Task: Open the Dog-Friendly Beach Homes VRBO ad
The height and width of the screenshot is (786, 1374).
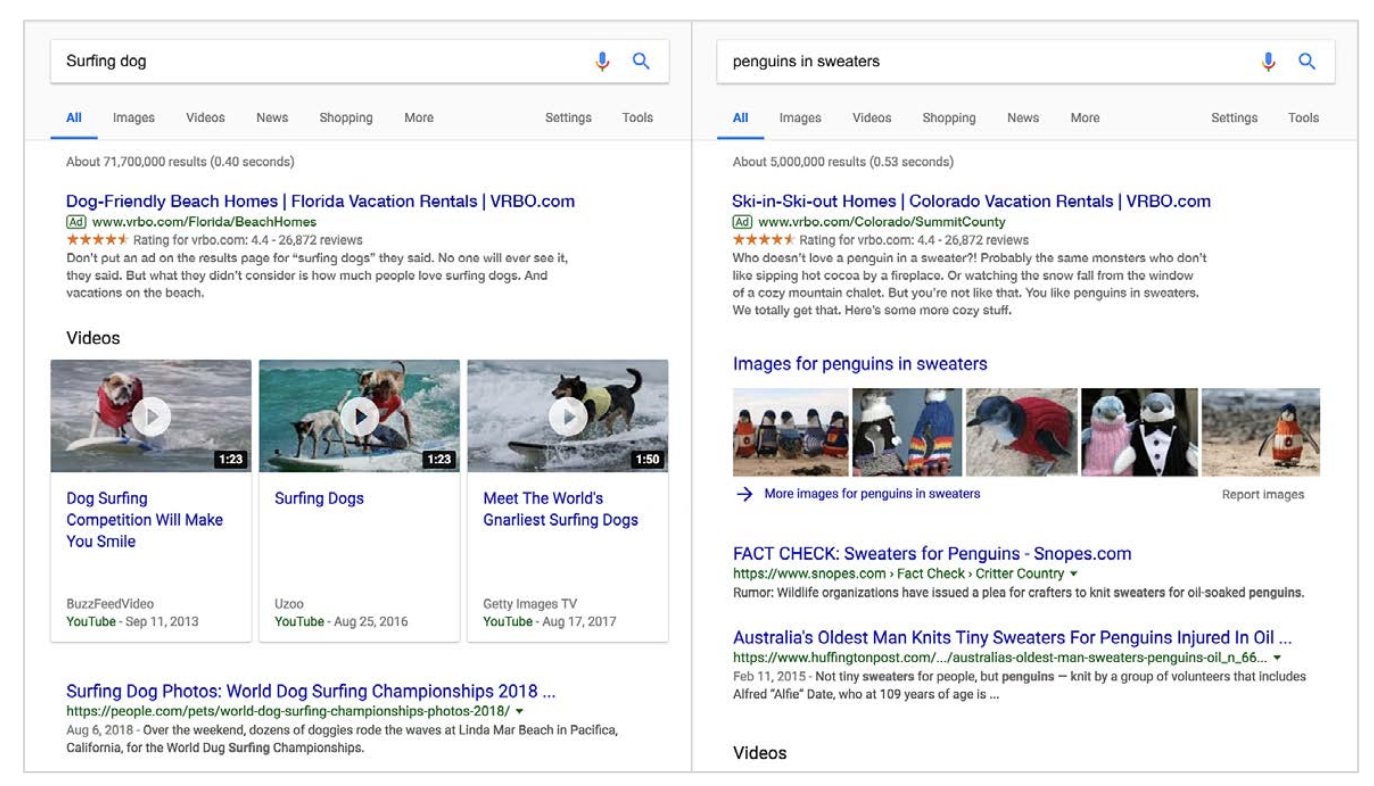Action: [x=320, y=201]
